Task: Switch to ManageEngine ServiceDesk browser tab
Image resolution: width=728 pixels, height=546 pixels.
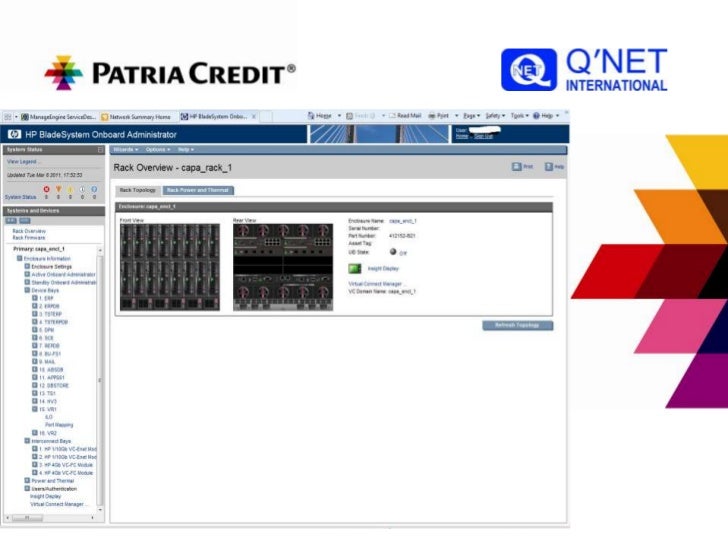Action: (59, 117)
